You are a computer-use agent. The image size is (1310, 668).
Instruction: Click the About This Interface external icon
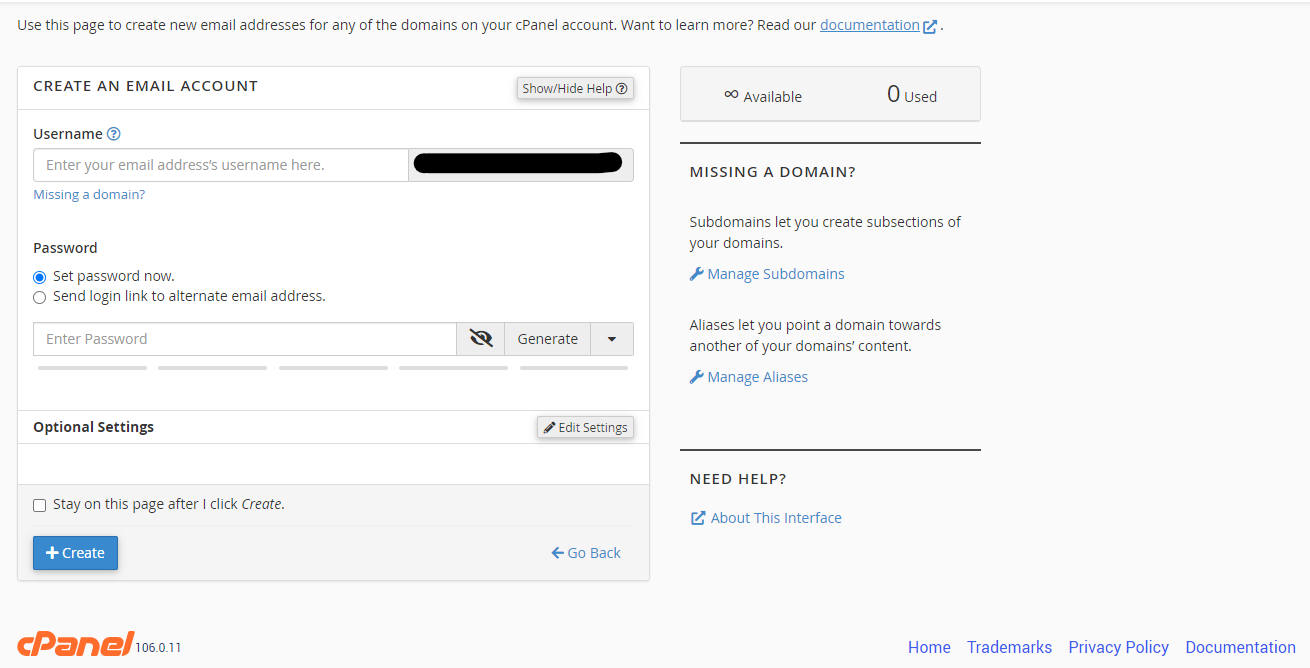(x=698, y=518)
